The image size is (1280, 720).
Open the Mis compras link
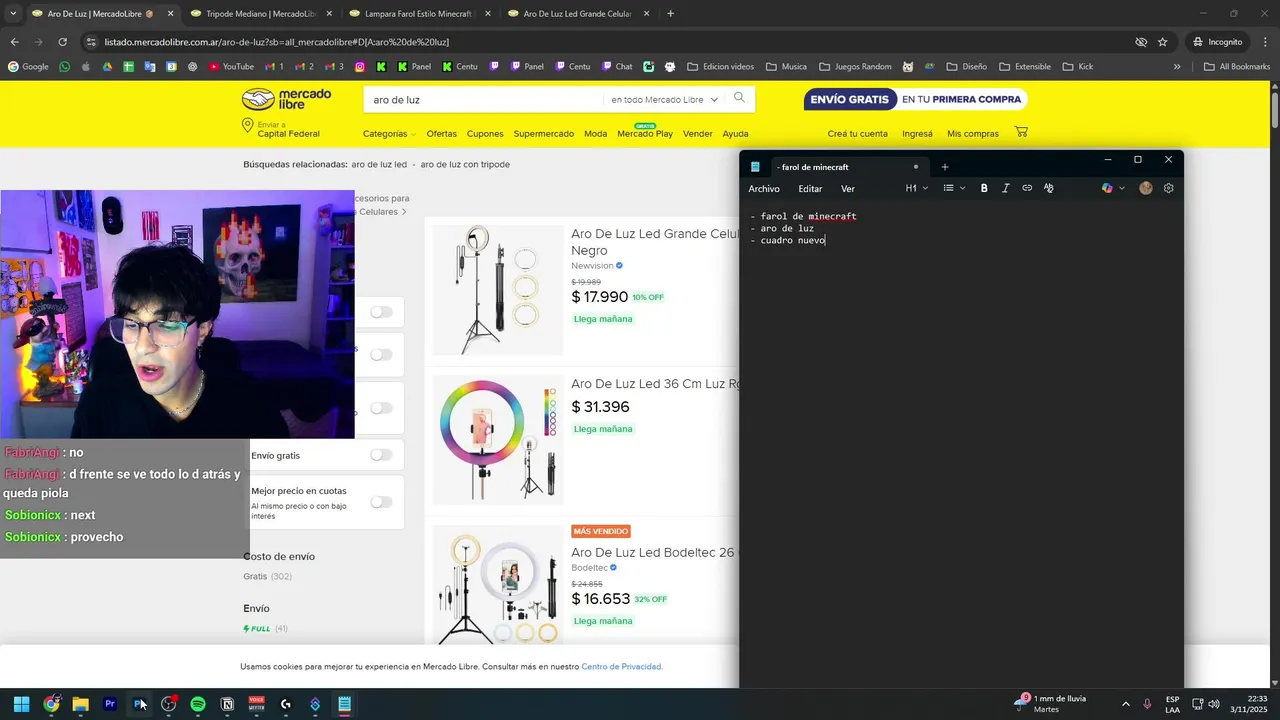[973, 134]
